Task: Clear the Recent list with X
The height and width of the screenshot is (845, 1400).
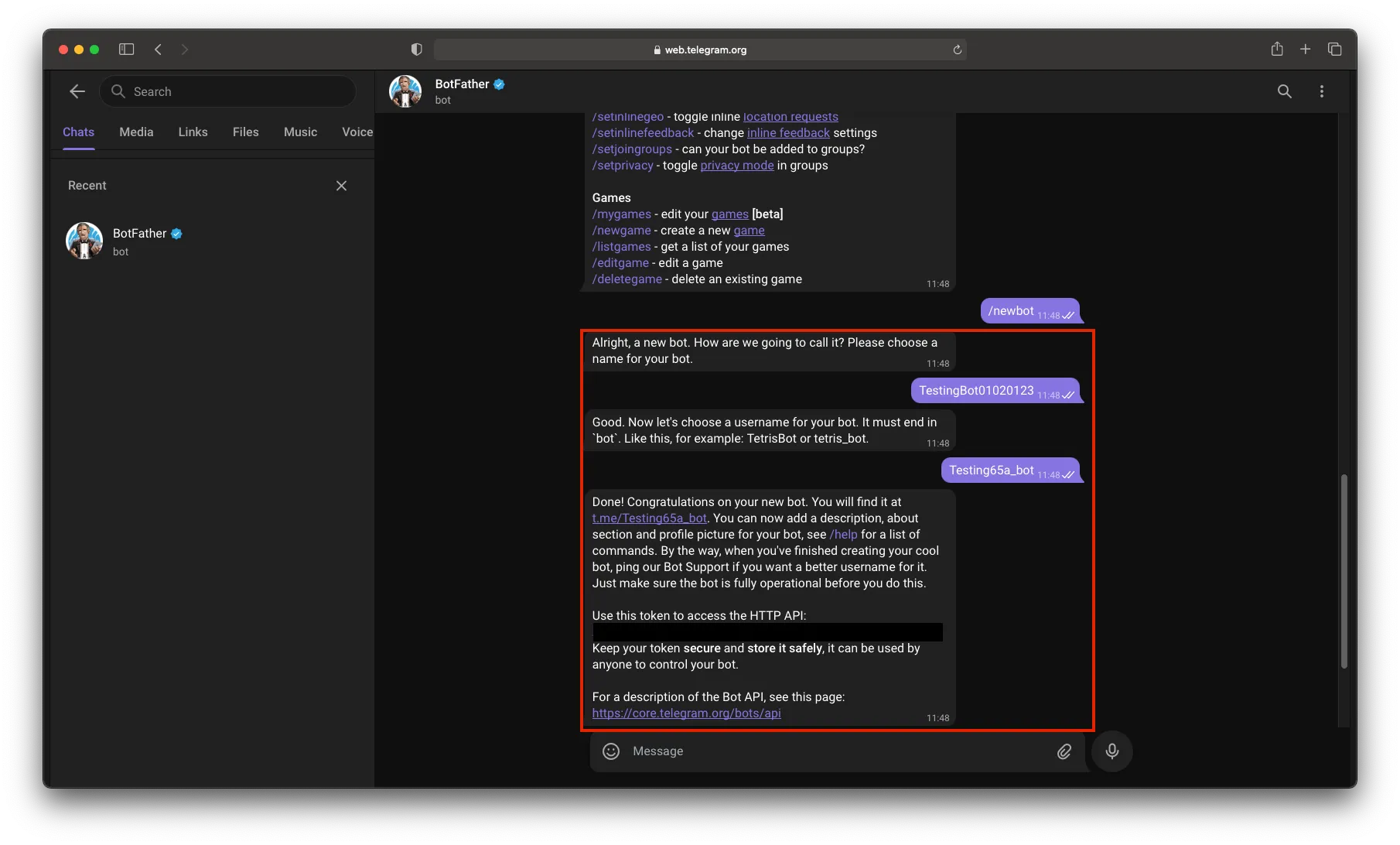Action: pos(341,186)
